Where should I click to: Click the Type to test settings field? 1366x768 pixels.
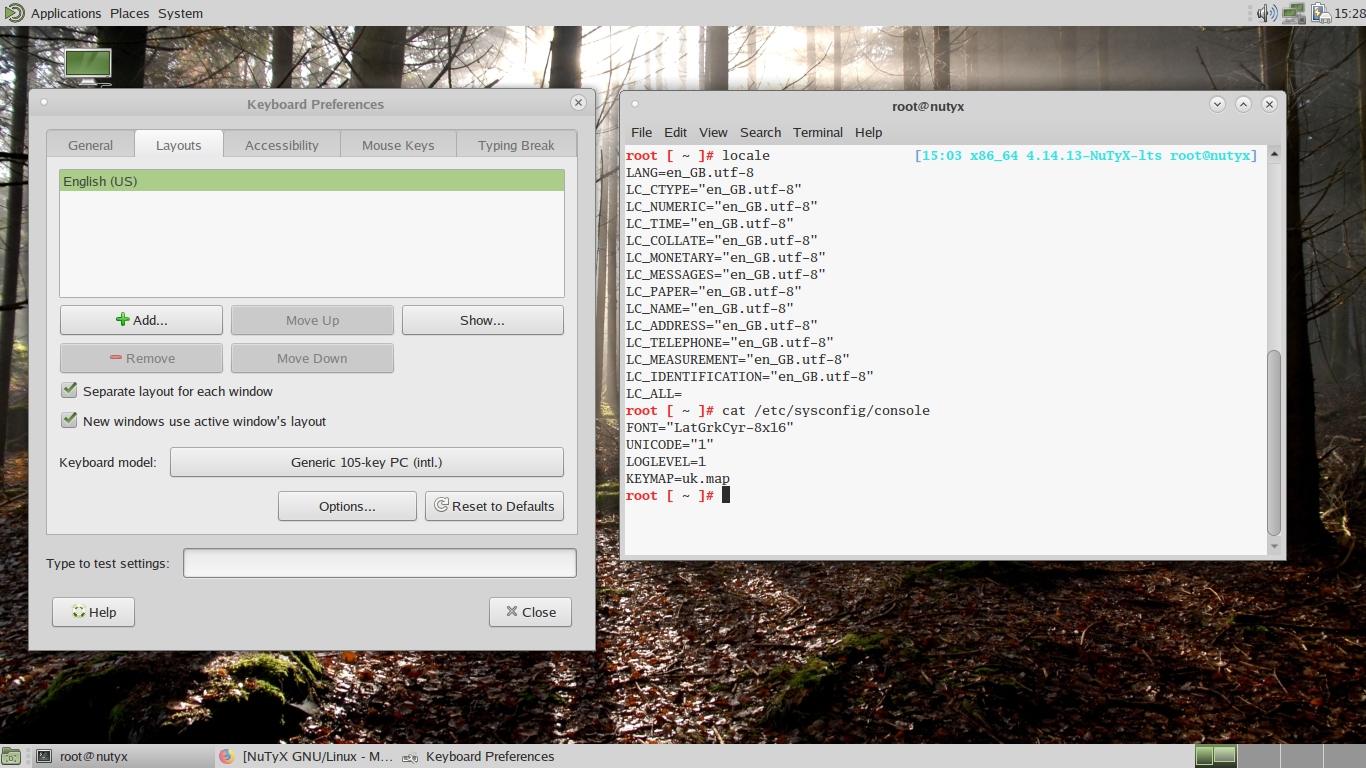coord(380,563)
